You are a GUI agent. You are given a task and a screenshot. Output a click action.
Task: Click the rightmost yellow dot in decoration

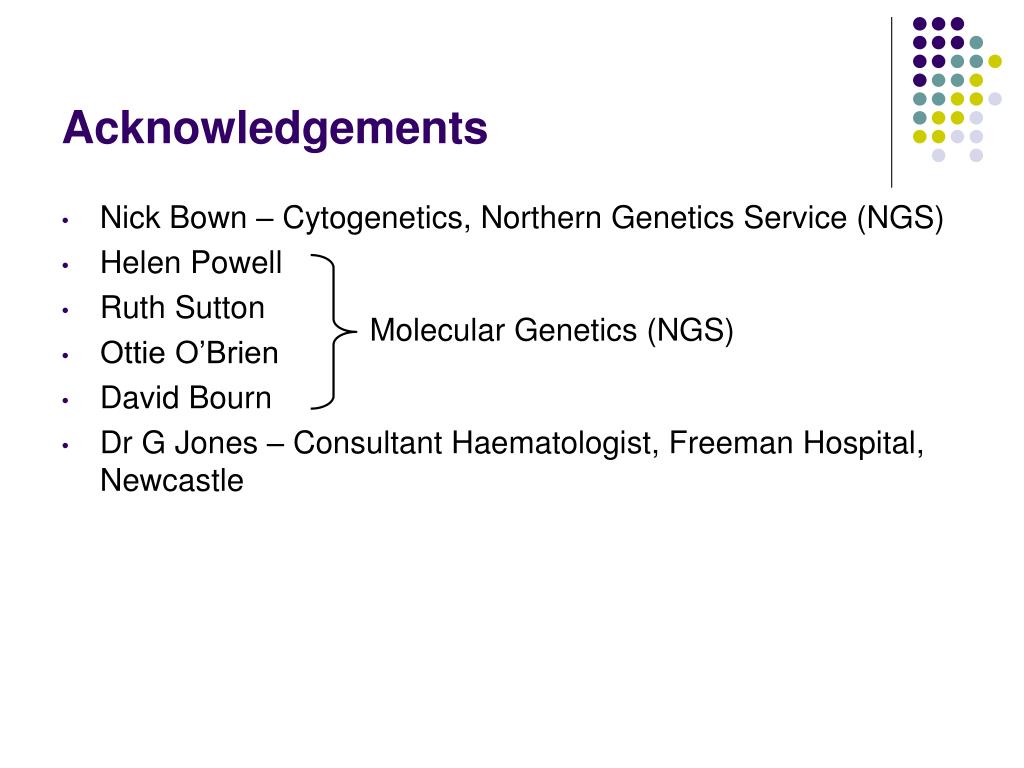(x=995, y=61)
